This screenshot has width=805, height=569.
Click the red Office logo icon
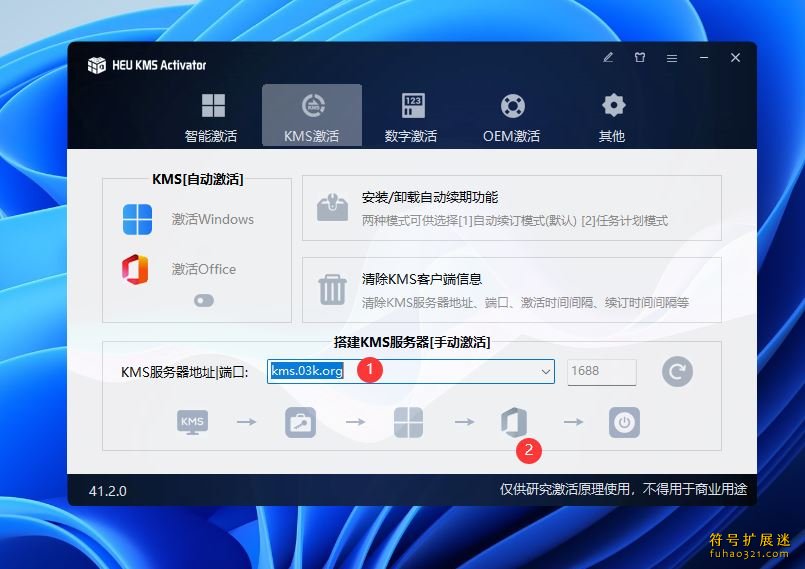(x=135, y=269)
